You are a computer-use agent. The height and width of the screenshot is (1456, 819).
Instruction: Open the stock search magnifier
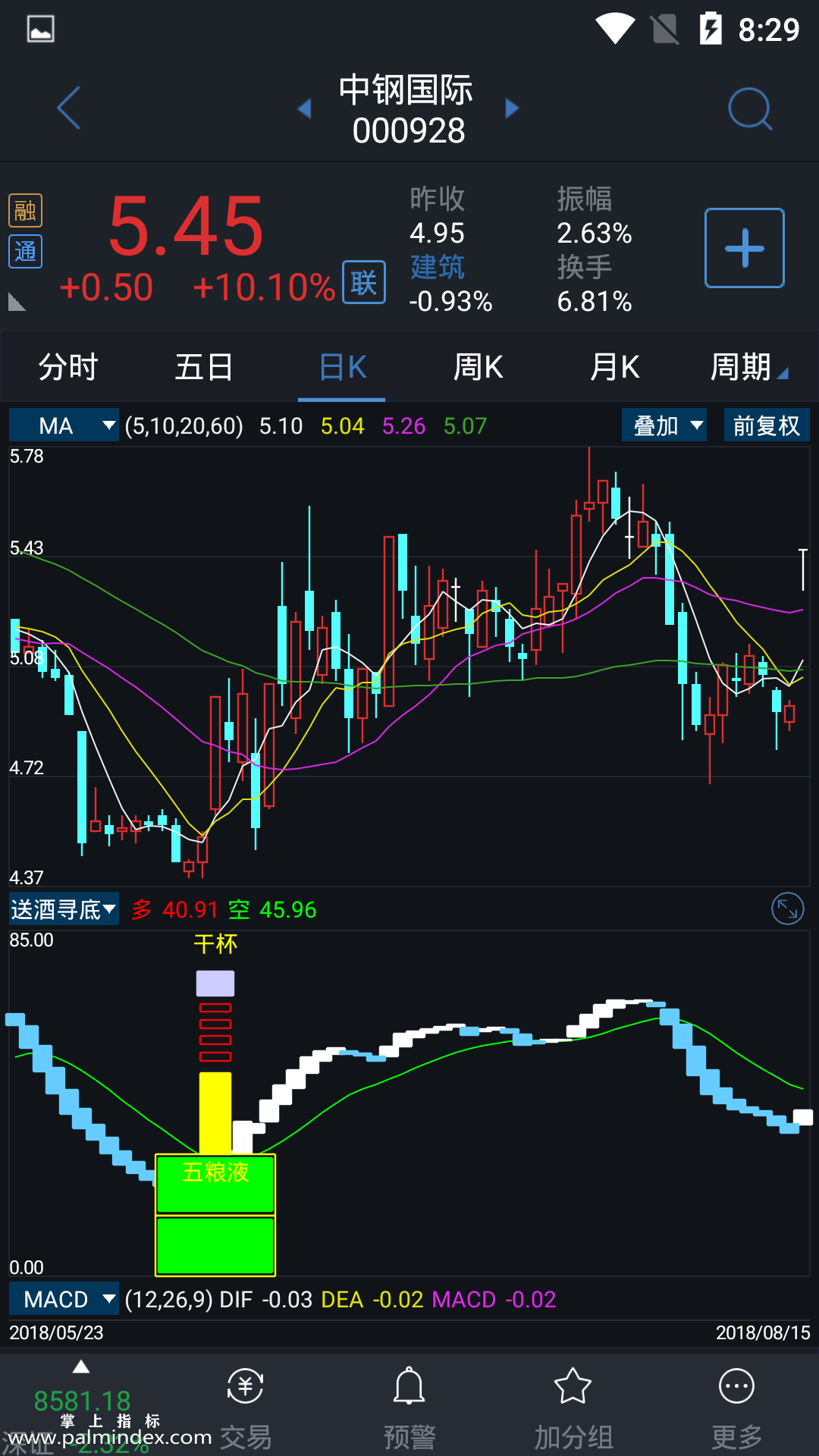750,109
